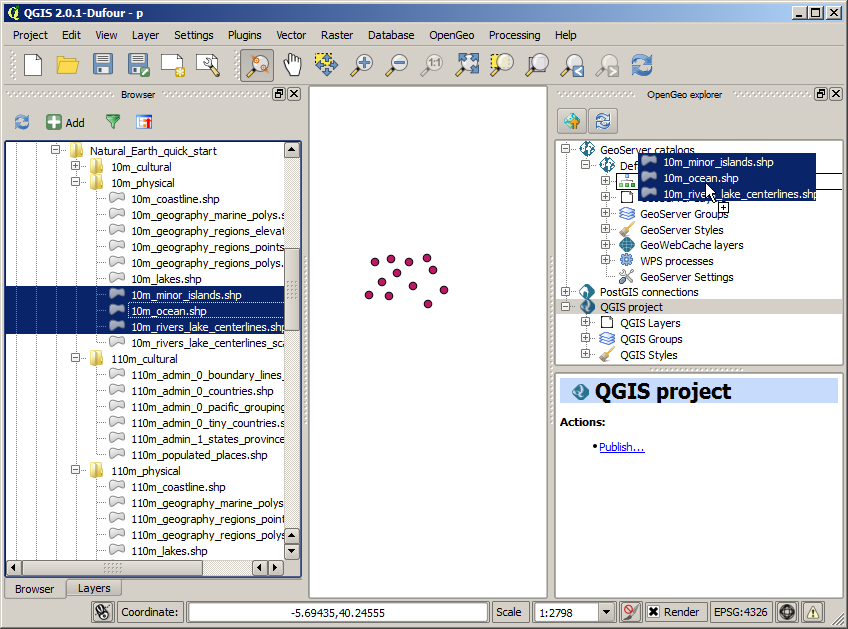Click in the Coordinate input field

pos(338,612)
